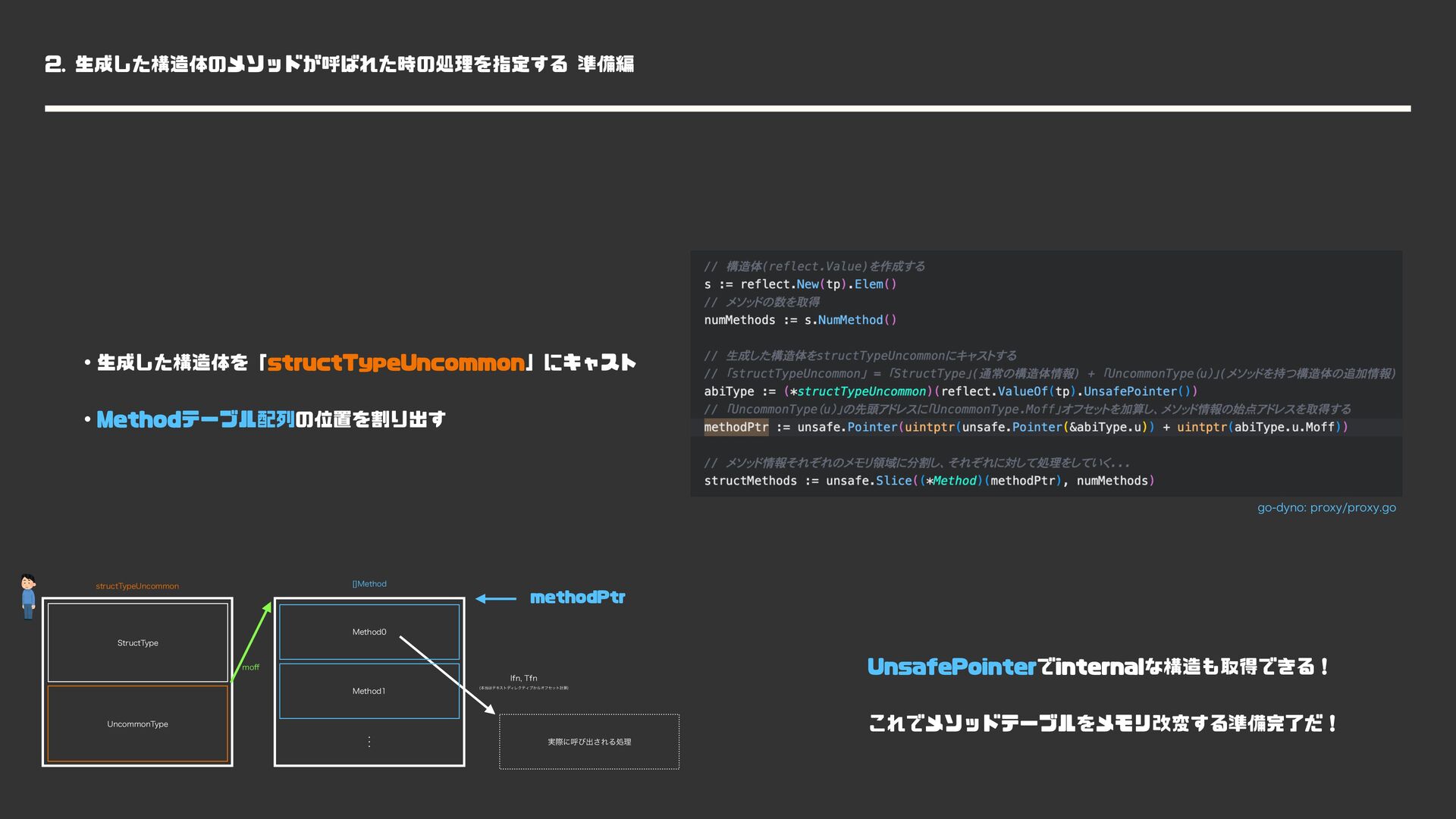
Task: Click the slide title starting with 2. 生成した構造体
Action: click(339, 64)
